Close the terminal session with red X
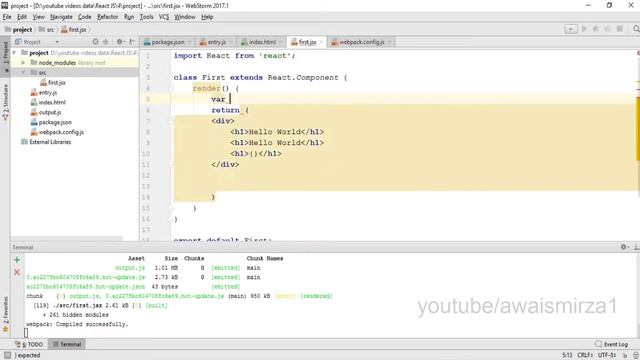The width and height of the screenshot is (640, 360). coord(17,272)
